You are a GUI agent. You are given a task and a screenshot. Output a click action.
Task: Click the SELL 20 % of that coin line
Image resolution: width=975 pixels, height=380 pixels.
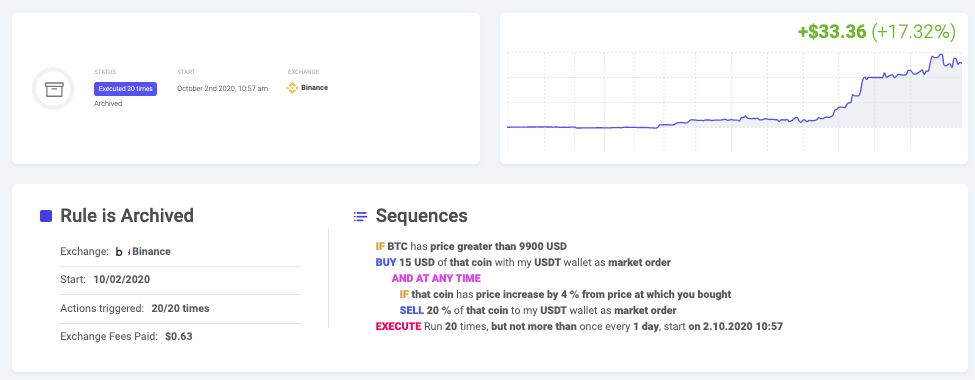(538, 310)
